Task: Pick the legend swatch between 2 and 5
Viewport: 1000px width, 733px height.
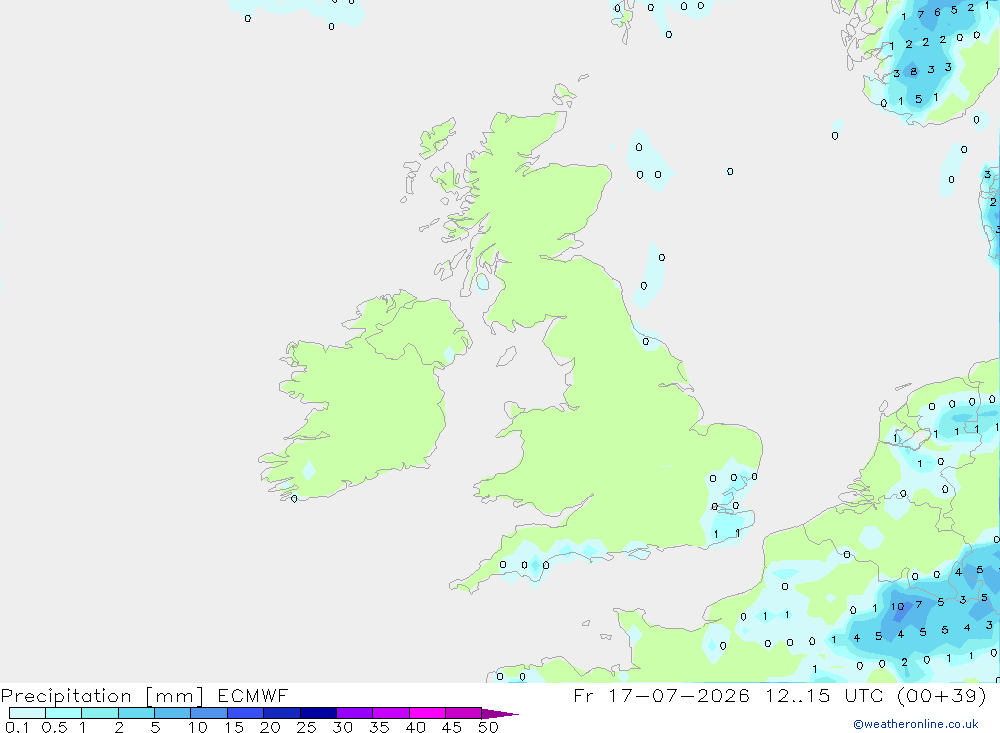Action: pos(136,713)
